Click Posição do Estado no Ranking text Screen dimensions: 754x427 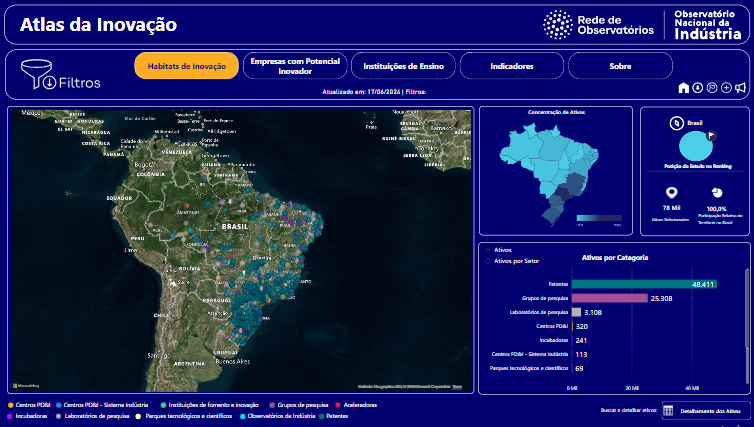[698, 166]
